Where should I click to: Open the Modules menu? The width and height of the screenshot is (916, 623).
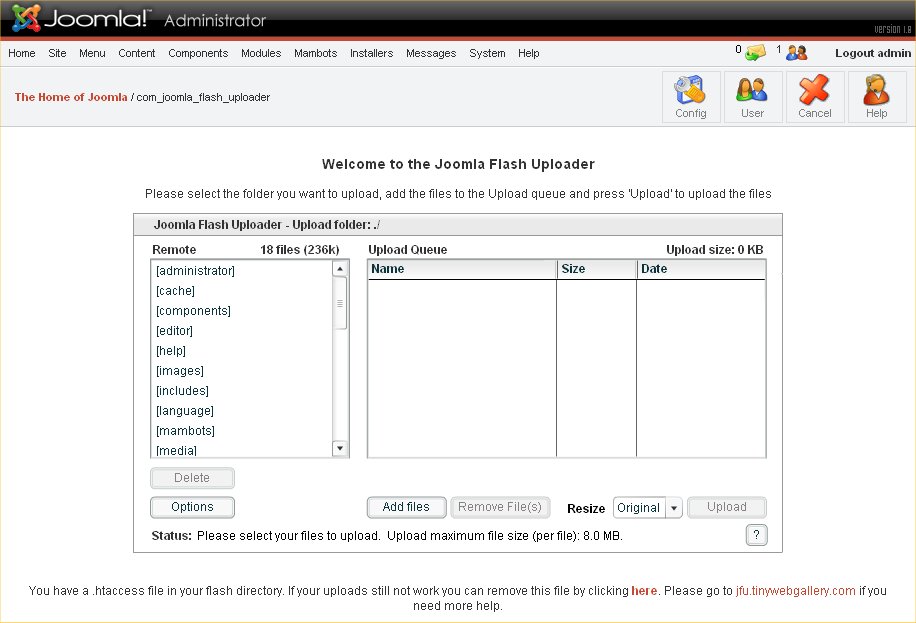[x=261, y=53]
